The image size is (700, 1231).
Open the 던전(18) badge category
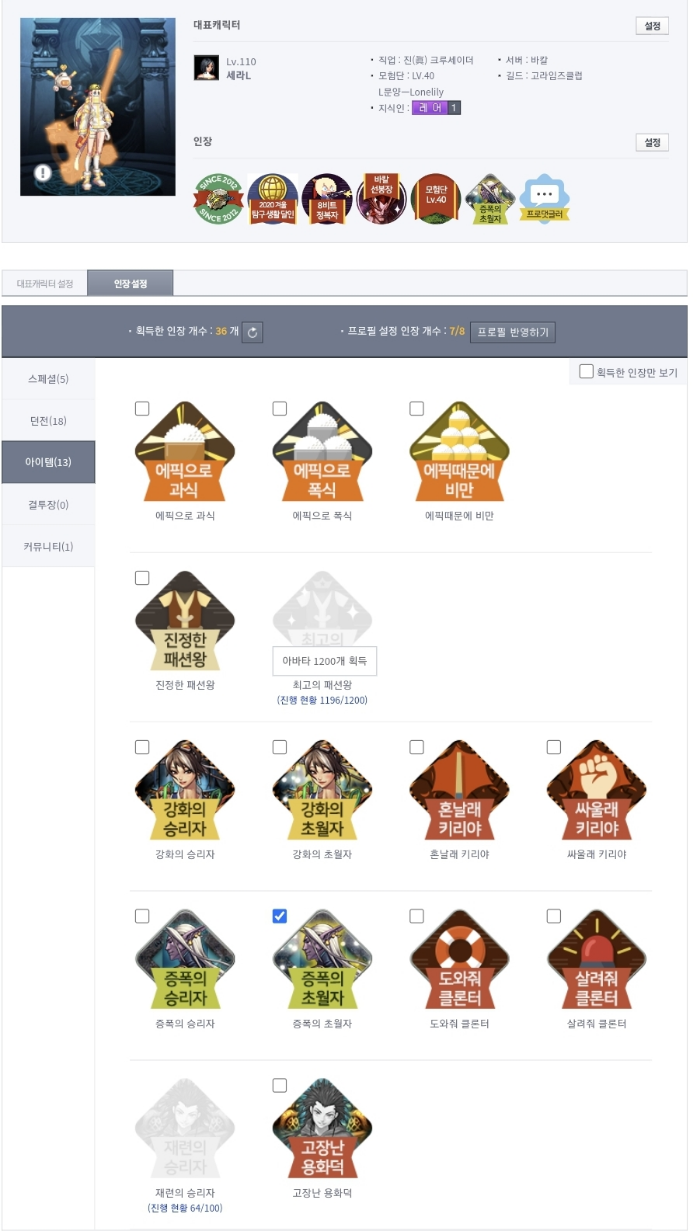pyautogui.click(x=49, y=420)
